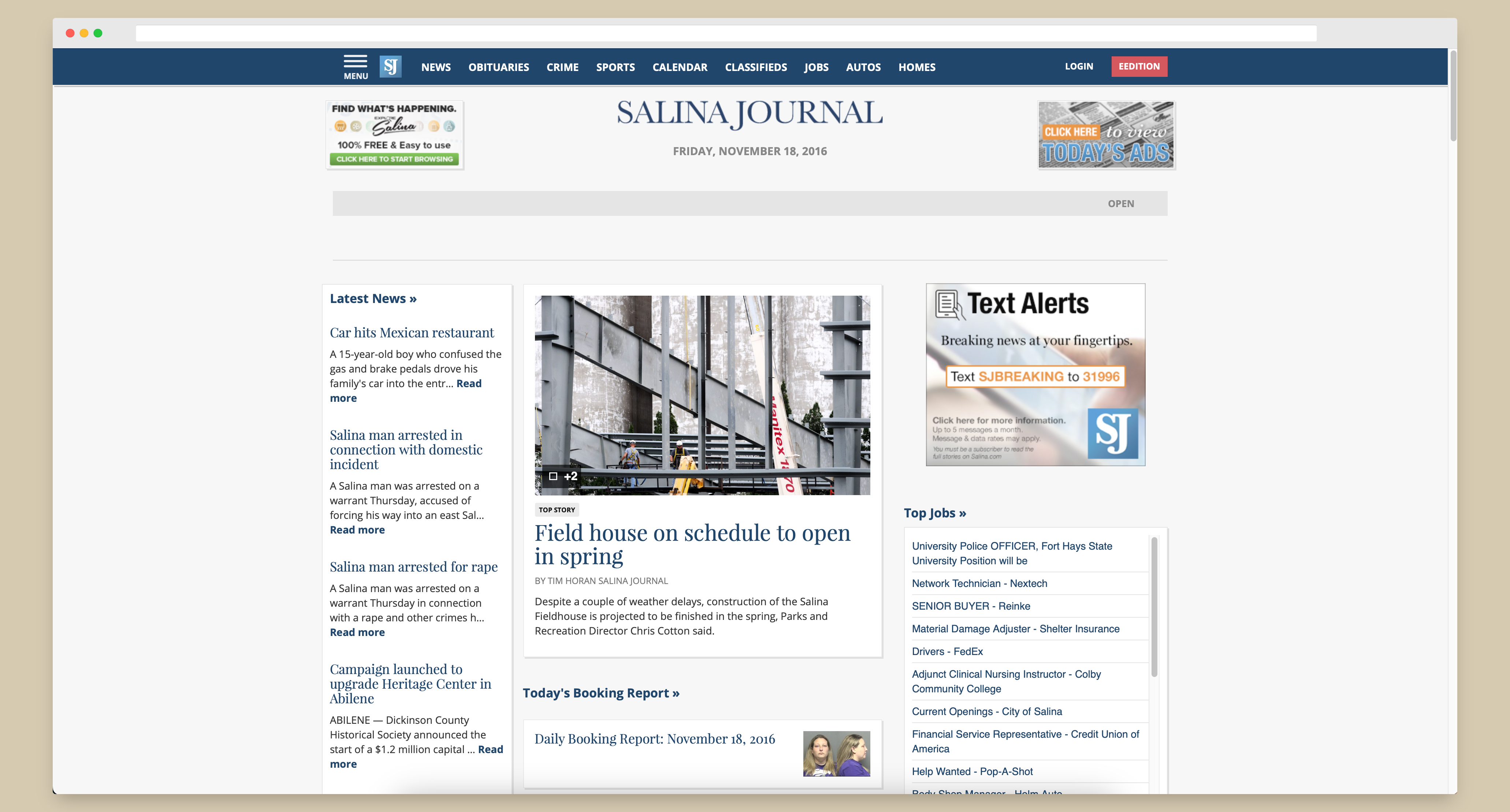Go to CLASSIFIEDS section
The width and height of the screenshot is (1510, 812).
point(756,67)
